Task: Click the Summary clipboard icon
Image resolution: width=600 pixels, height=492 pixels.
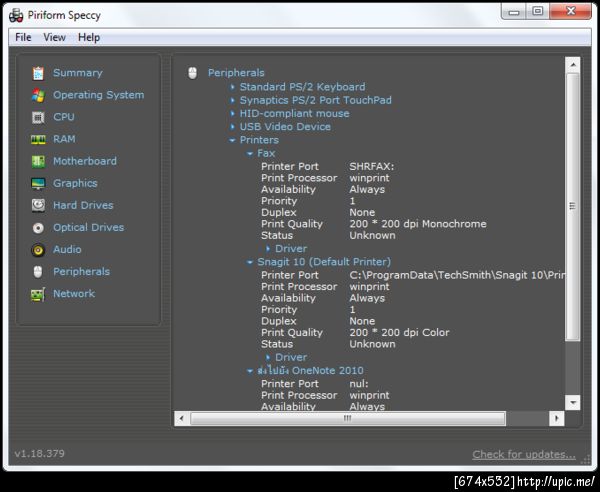Action: click(38, 73)
